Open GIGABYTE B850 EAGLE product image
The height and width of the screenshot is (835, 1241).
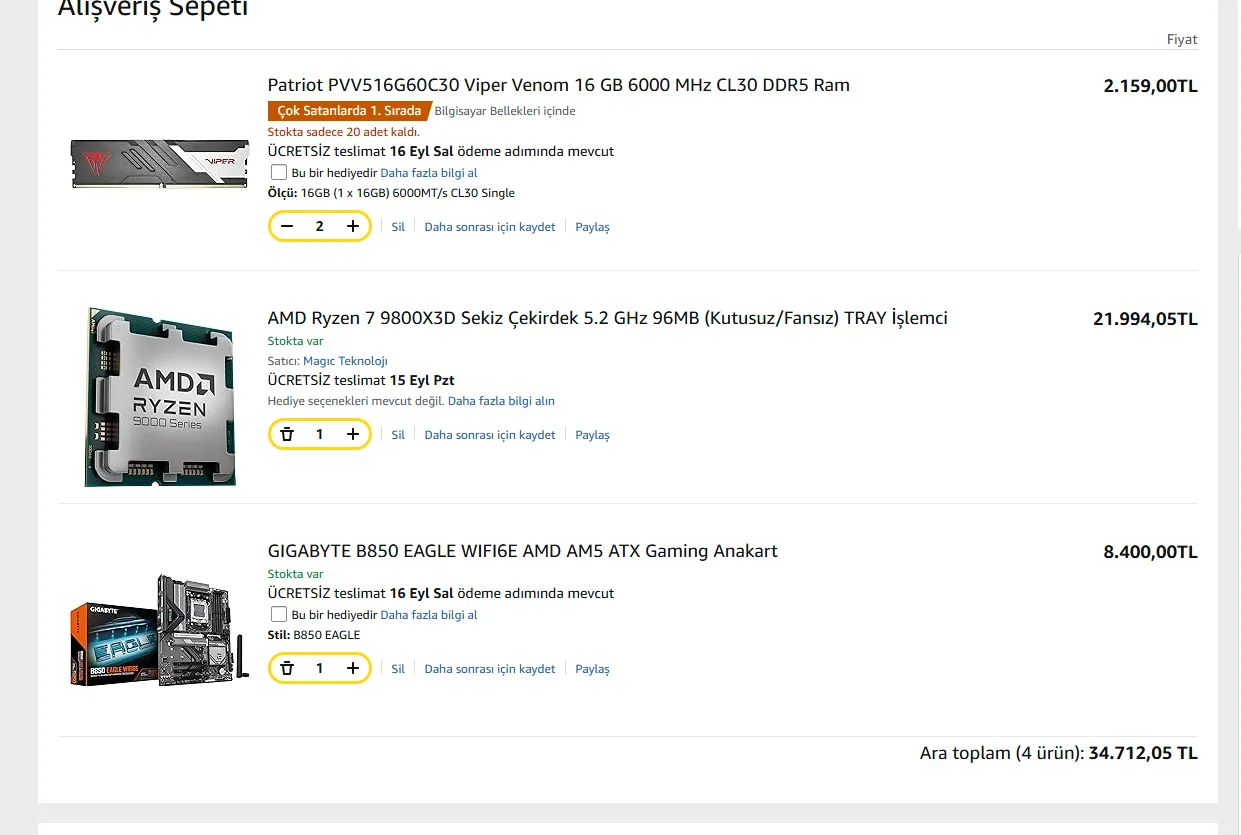coord(160,630)
